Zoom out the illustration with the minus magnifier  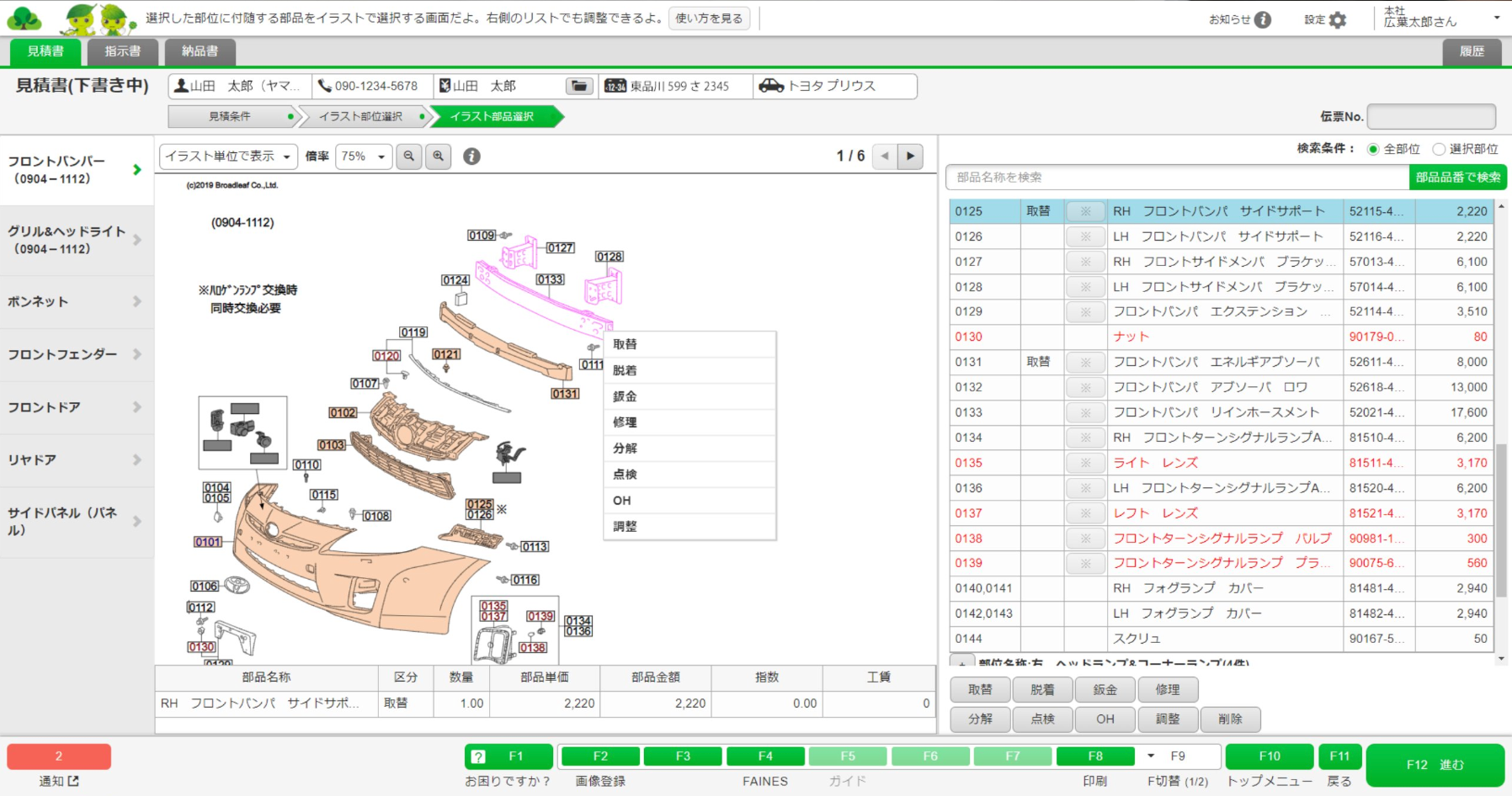click(409, 157)
